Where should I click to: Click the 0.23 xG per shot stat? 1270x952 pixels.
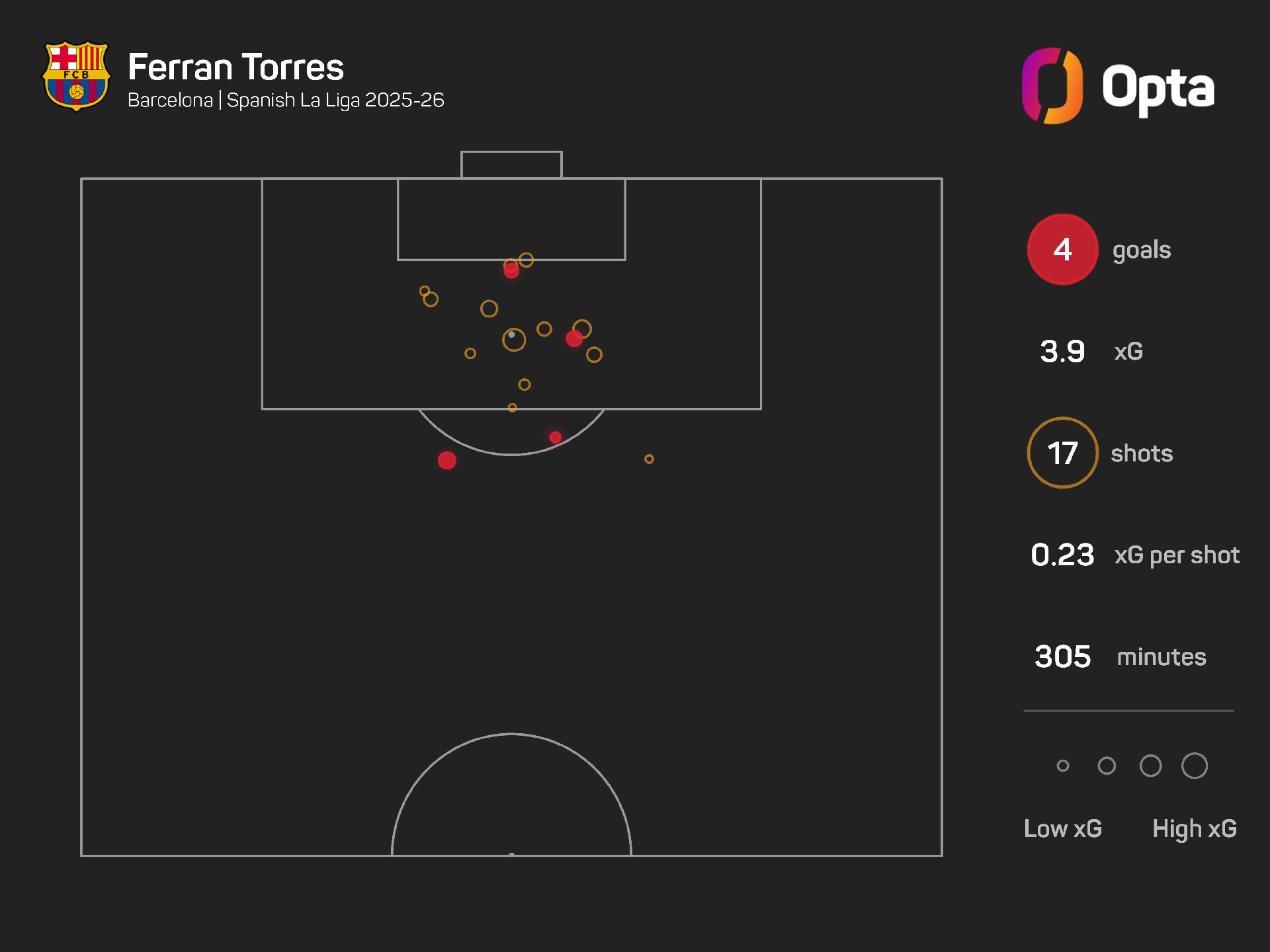[1135, 555]
